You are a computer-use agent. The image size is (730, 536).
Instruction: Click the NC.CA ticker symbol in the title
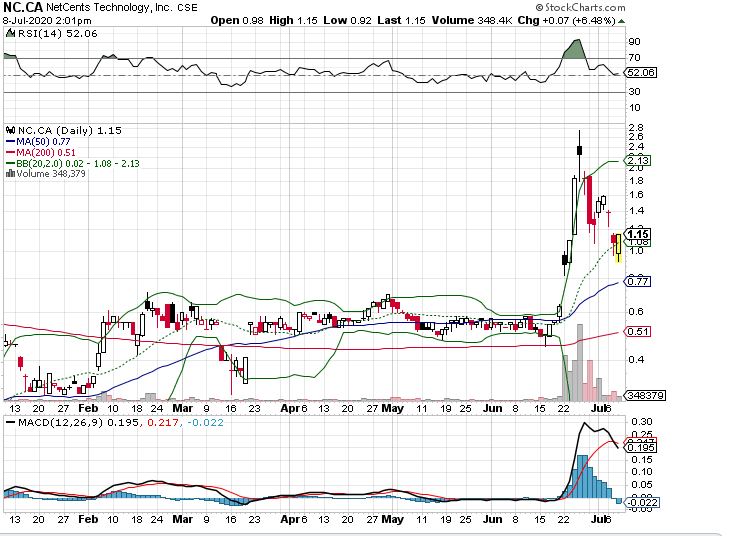23,7
